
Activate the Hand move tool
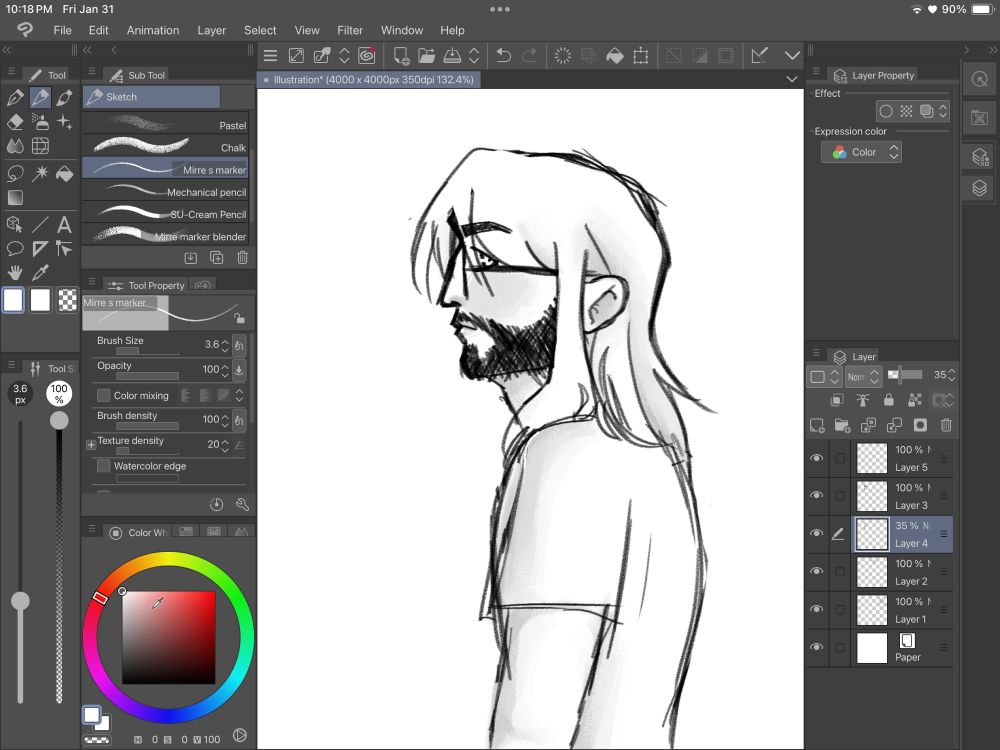(15, 272)
